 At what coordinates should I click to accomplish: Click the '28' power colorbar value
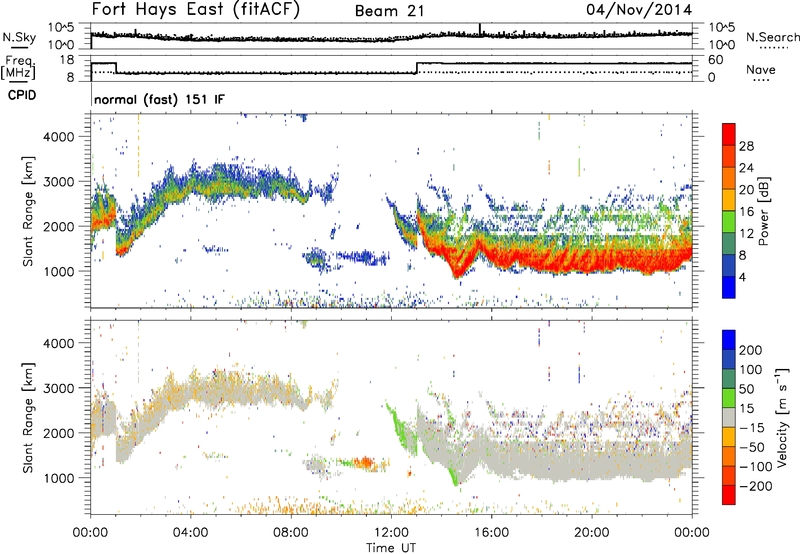pos(746,146)
